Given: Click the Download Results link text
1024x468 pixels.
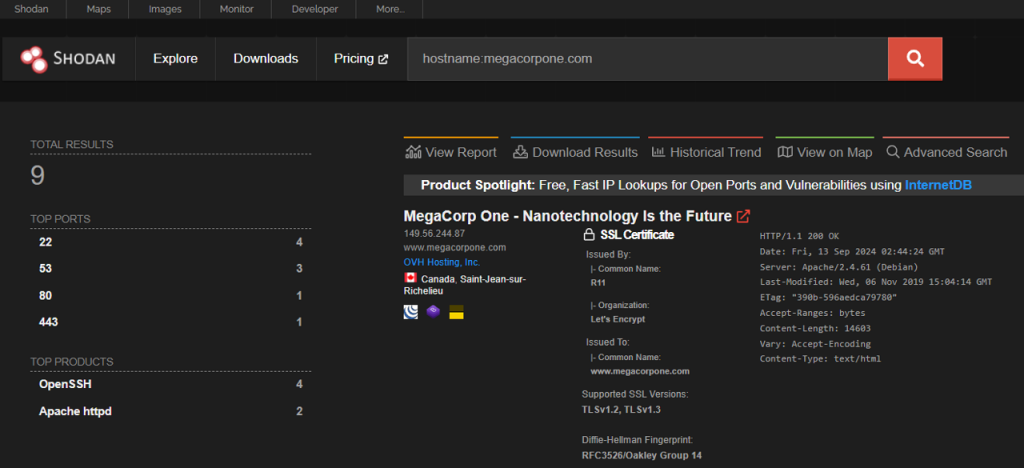Looking at the screenshot, I should pos(585,153).
